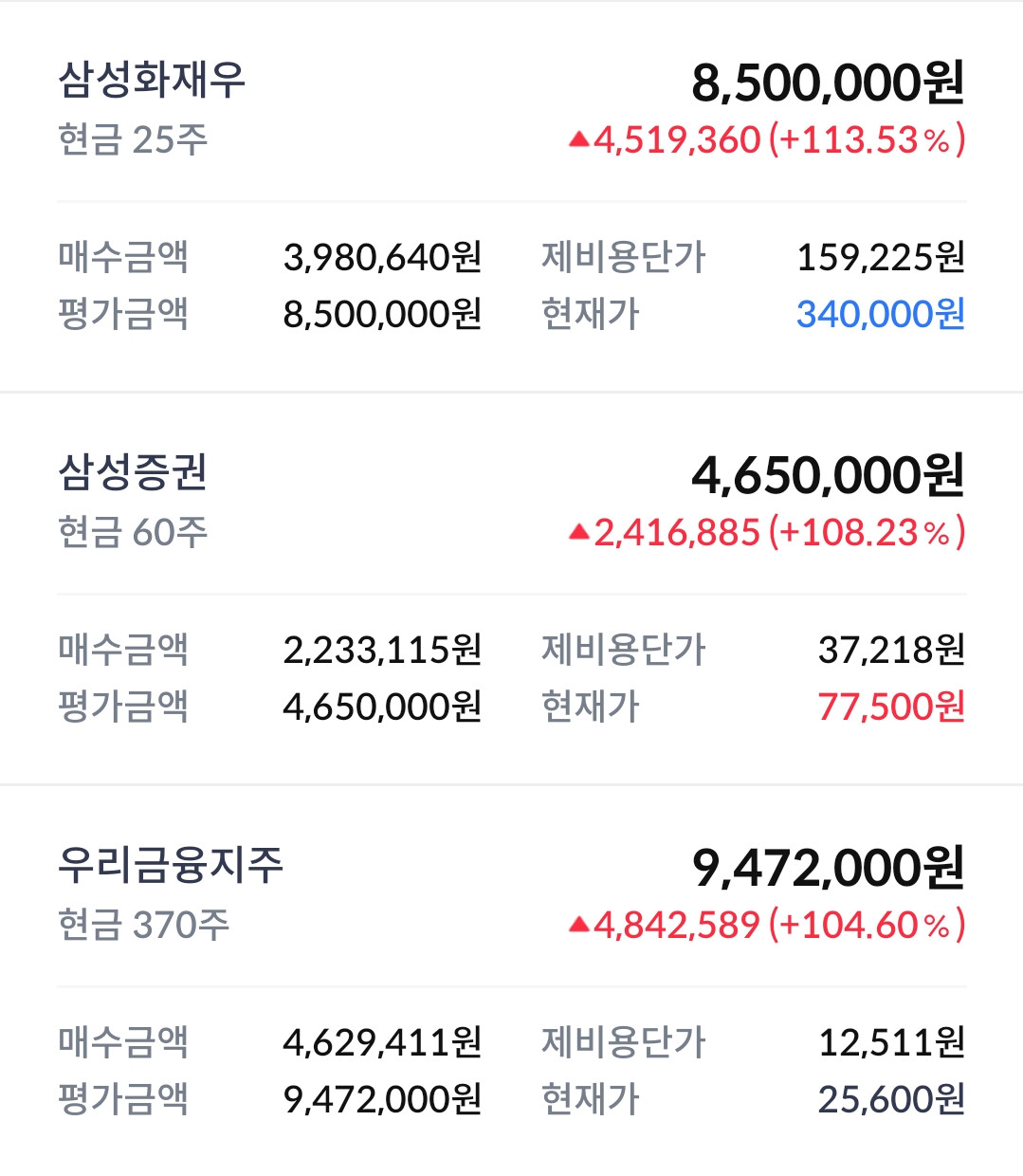The image size is (1023, 1176).
Task: Tap the 삼성증권 stock name
Action: [x=133, y=472]
